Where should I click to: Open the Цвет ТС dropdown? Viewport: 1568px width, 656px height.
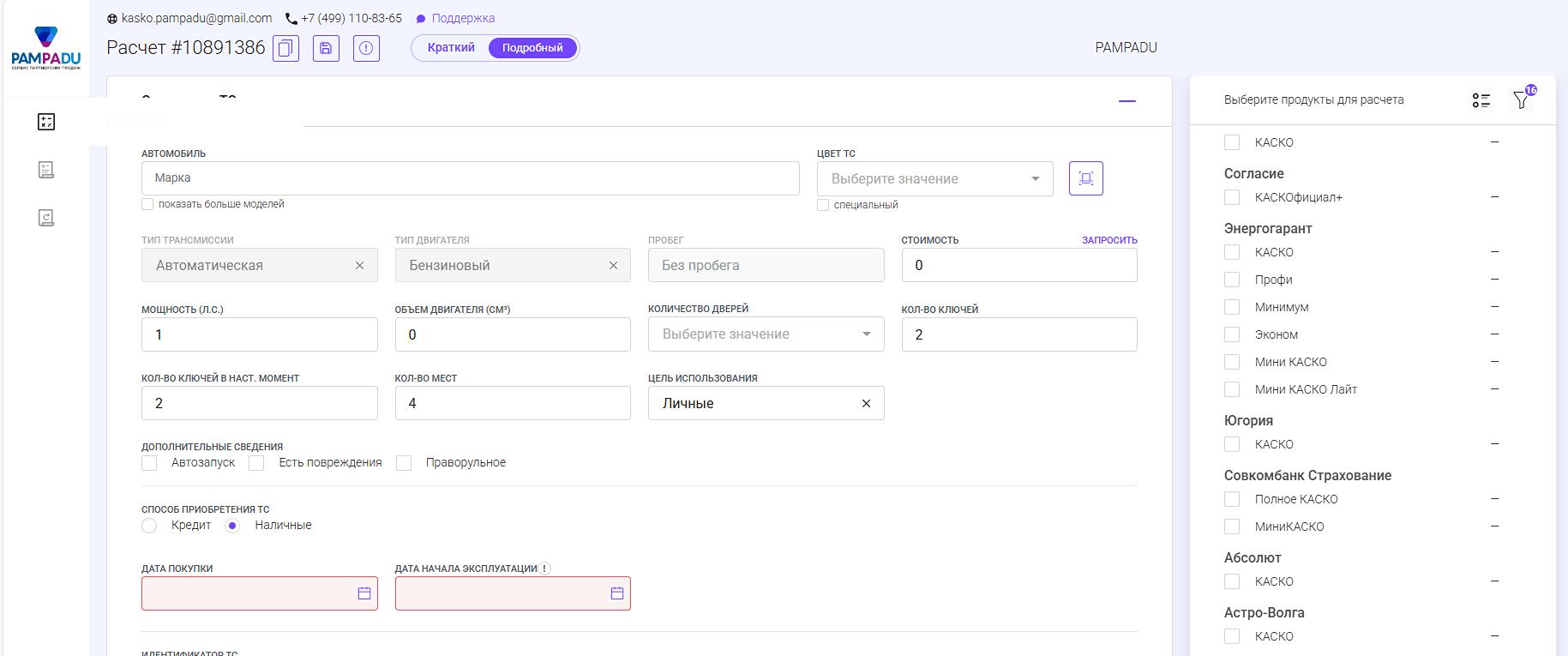point(934,179)
